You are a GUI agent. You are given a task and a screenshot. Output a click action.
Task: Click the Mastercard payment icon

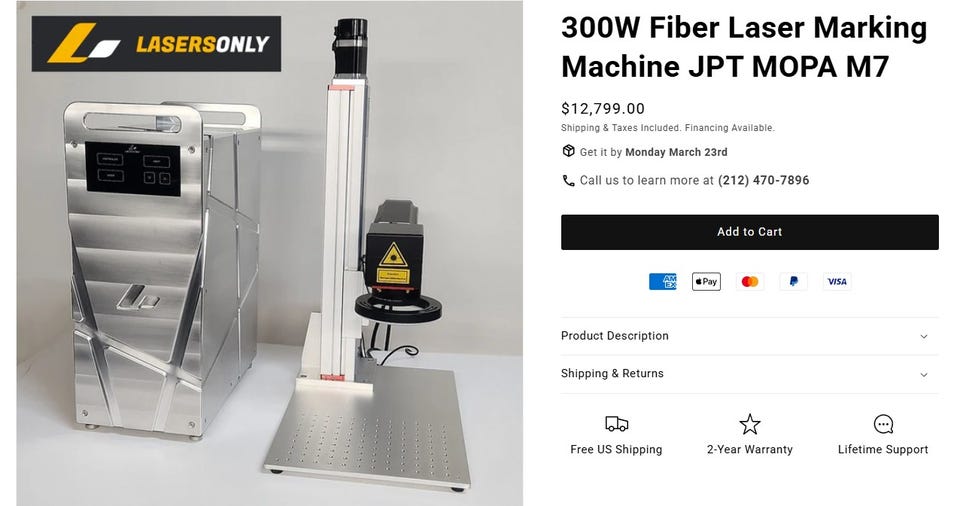point(750,282)
